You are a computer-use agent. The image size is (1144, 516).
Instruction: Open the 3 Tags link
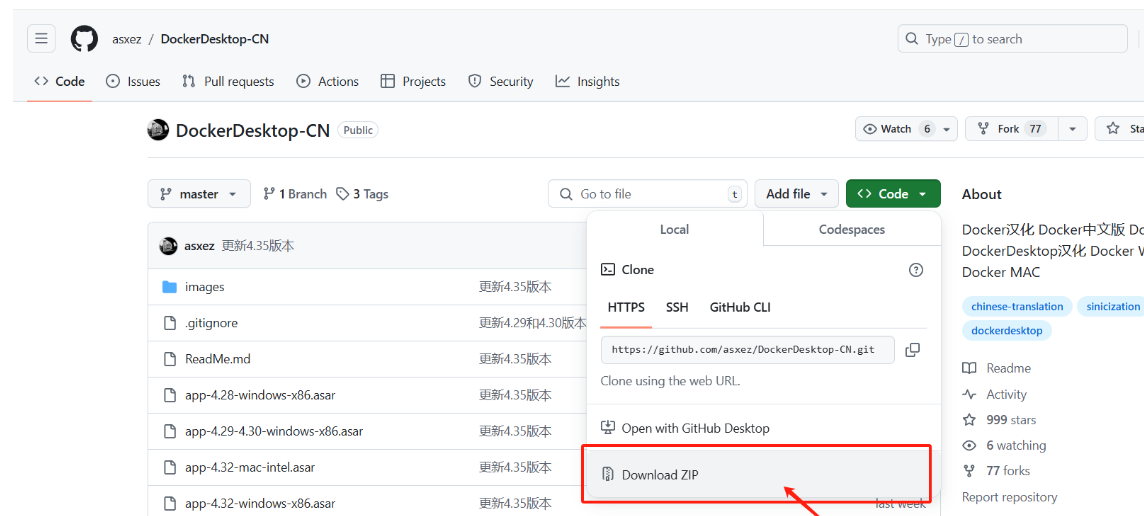(362, 194)
